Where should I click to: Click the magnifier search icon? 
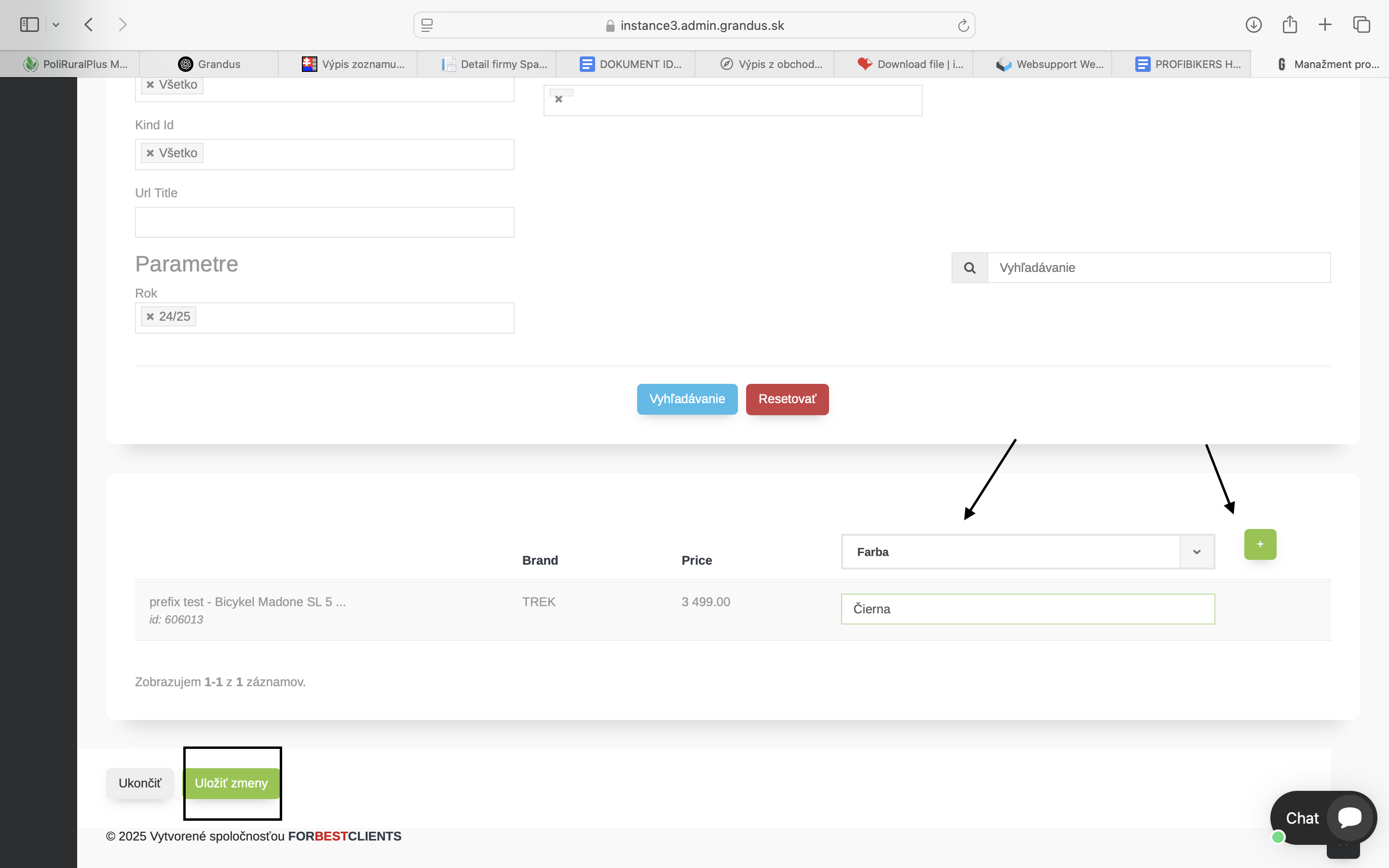(x=969, y=268)
